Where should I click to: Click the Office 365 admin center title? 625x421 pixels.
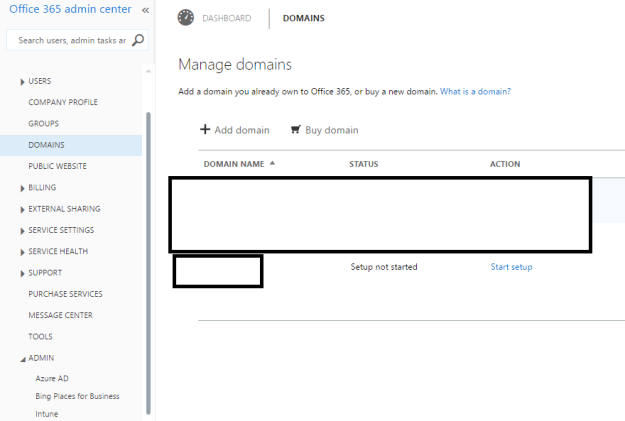coord(70,9)
